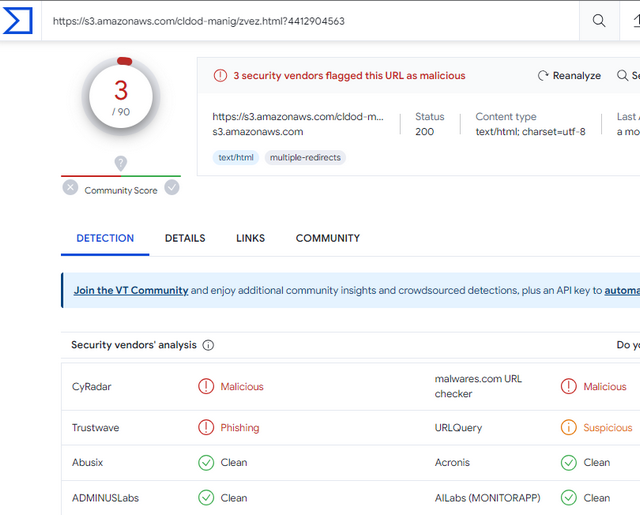Screen dimensions: 640x515
Task: Click the AILabs (MONITORAPP) vendor name
Action: point(487,498)
